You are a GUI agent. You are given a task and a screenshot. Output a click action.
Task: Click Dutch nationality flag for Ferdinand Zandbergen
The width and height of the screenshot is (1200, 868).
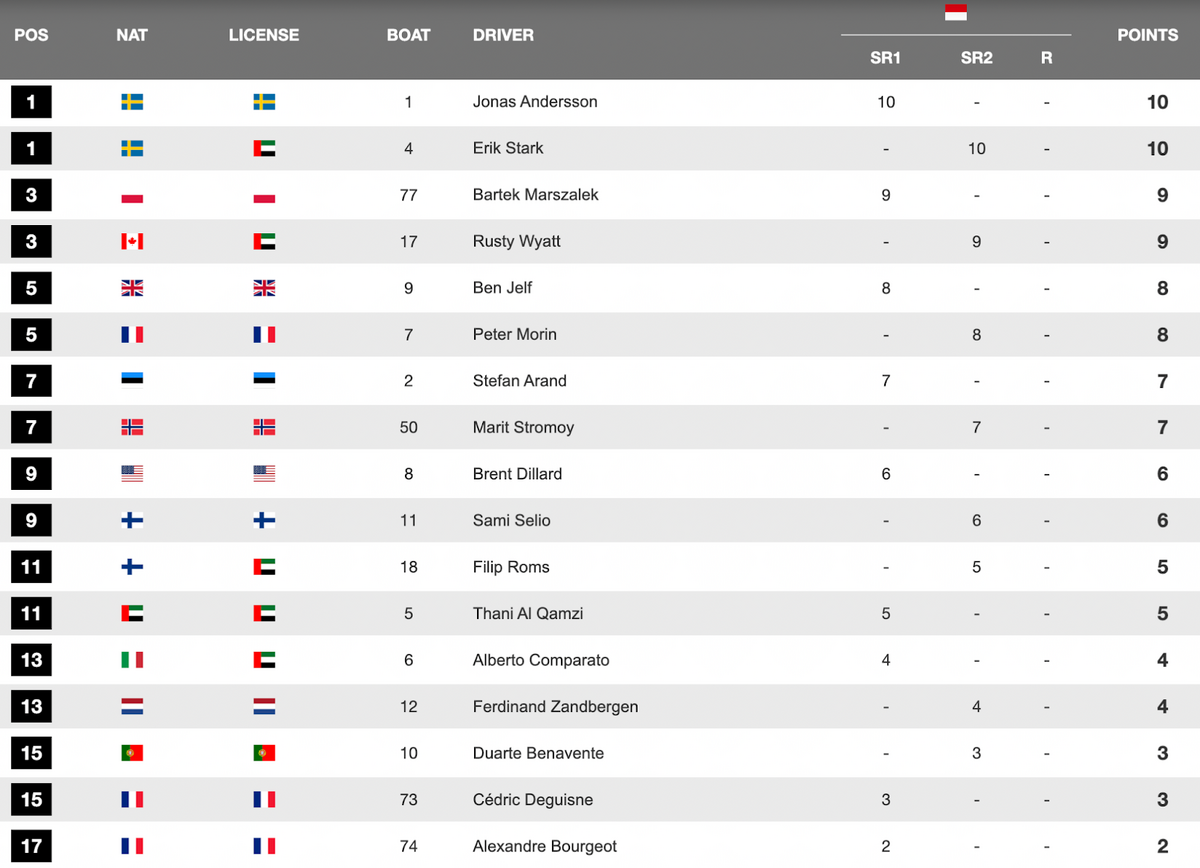tap(132, 706)
